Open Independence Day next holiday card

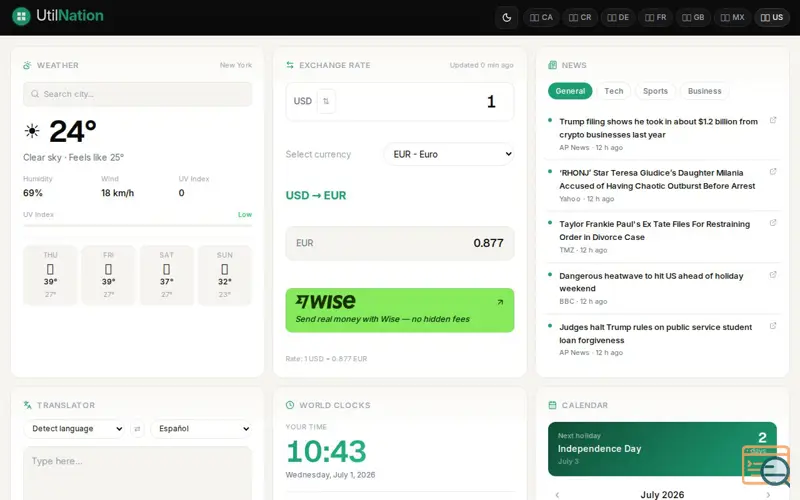662,449
